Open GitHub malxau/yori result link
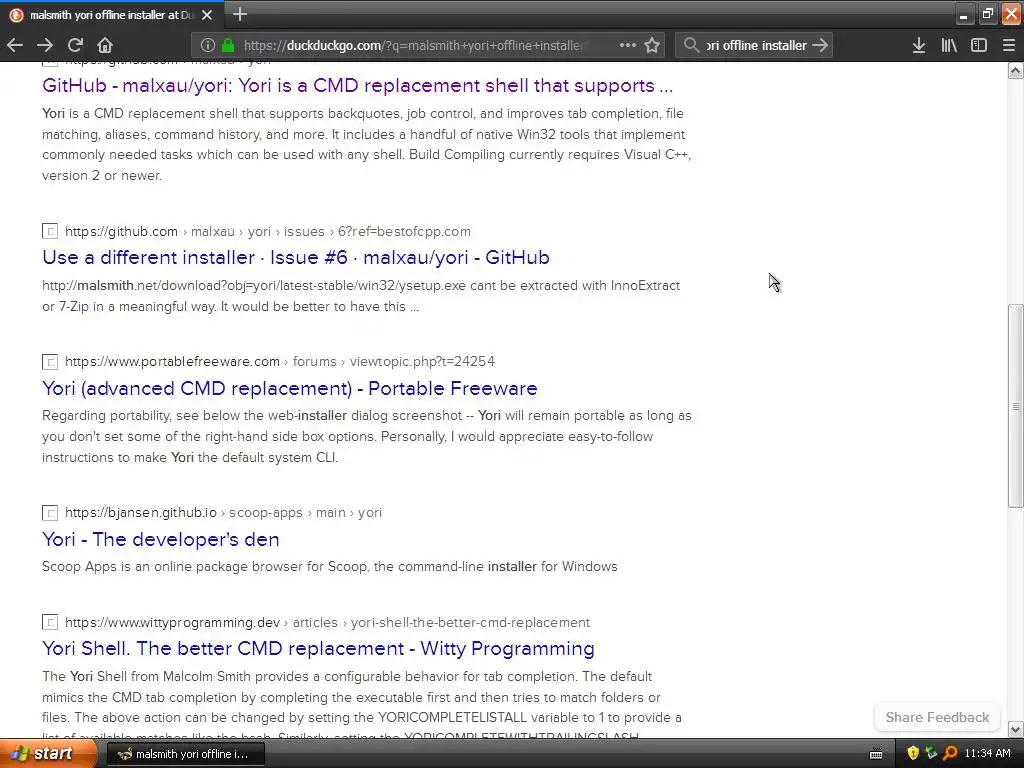Screen dimensions: 1024x768 point(357,86)
